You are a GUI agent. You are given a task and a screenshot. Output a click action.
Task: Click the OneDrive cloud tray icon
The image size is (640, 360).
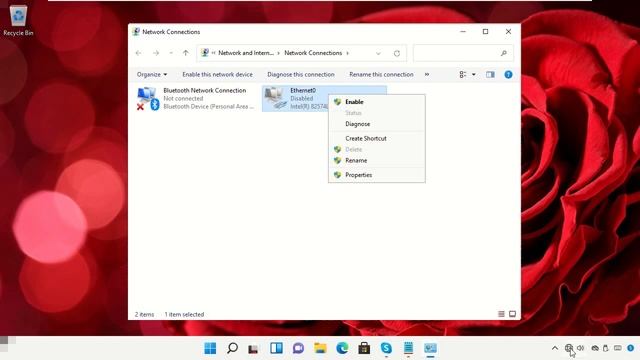595,348
